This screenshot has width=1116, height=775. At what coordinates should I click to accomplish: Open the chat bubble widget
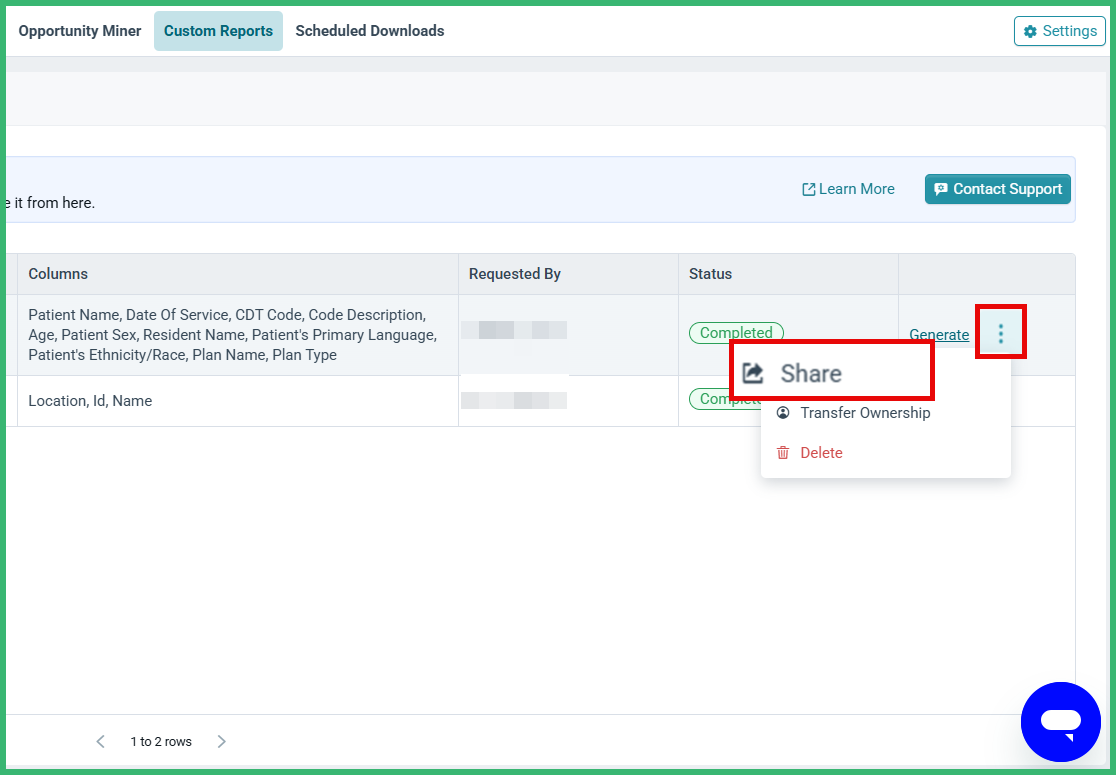pos(1061,722)
